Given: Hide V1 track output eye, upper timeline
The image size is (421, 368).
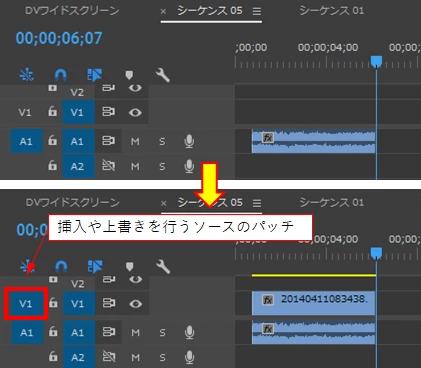Looking at the screenshot, I should click(x=135, y=112).
